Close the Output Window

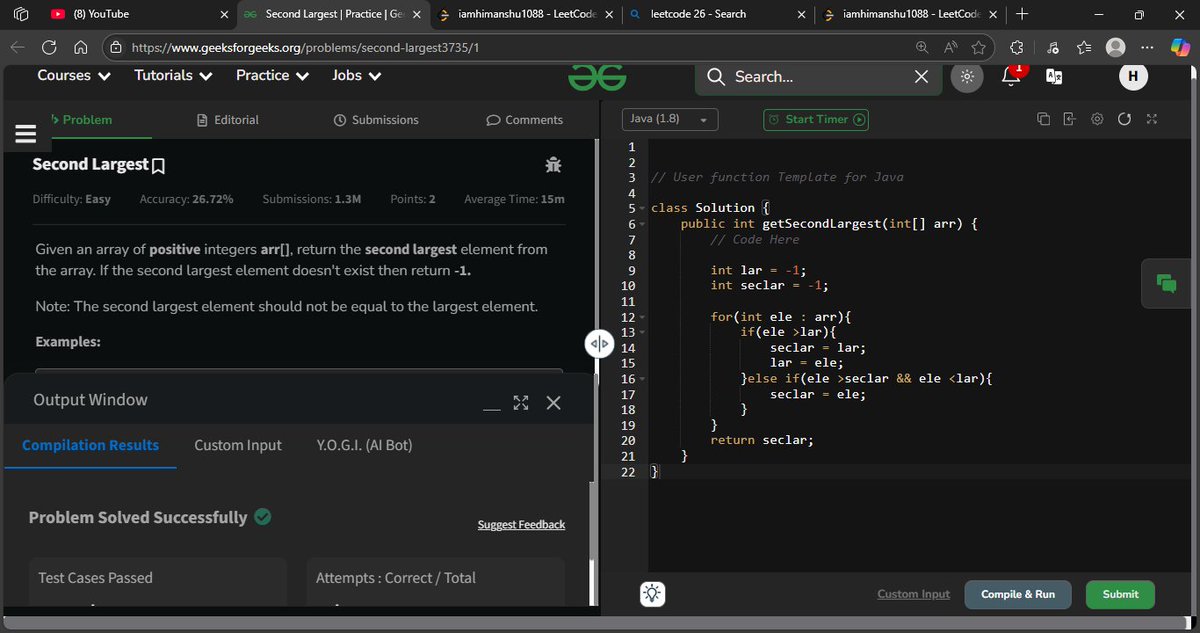pyautogui.click(x=554, y=402)
